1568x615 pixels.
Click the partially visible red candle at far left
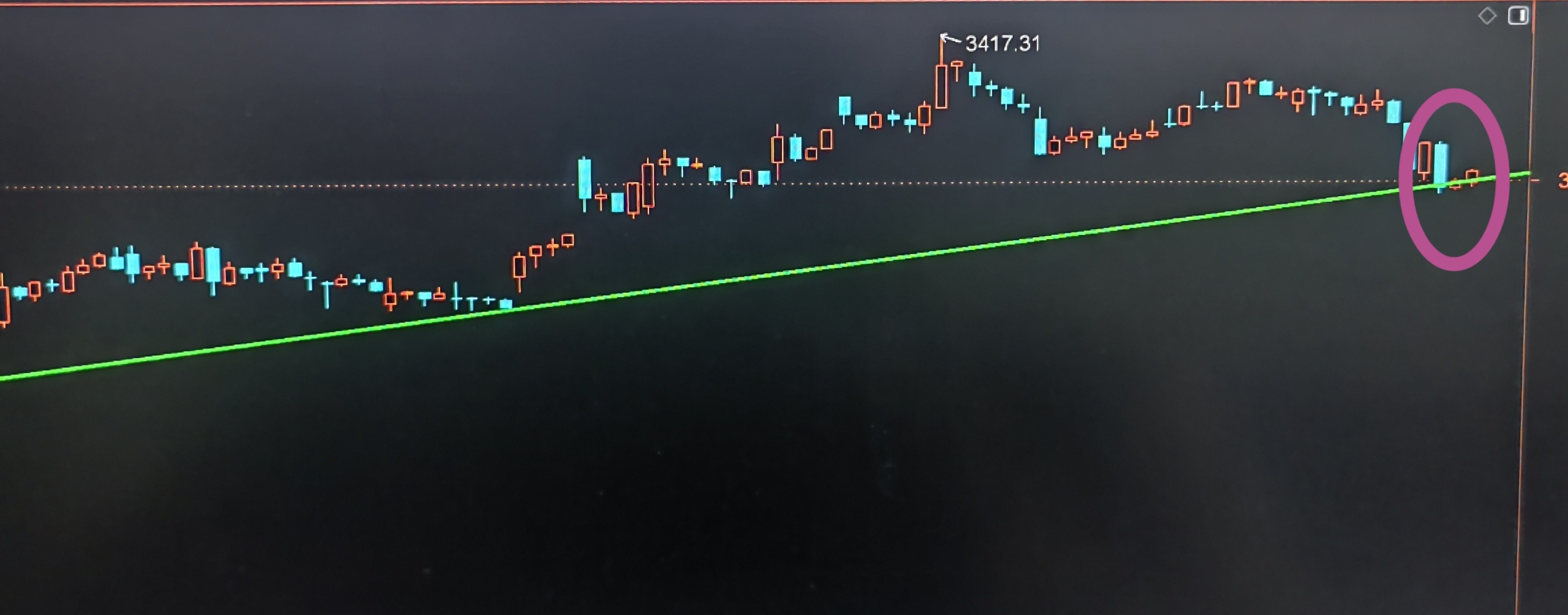coord(4,302)
